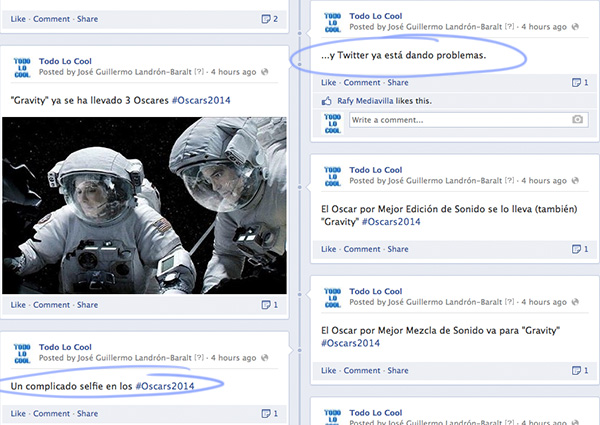This screenshot has width=600, height=425.
Task: Comment on the Gravity 3 Oscares photo post
Action: click(x=51, y=305)
